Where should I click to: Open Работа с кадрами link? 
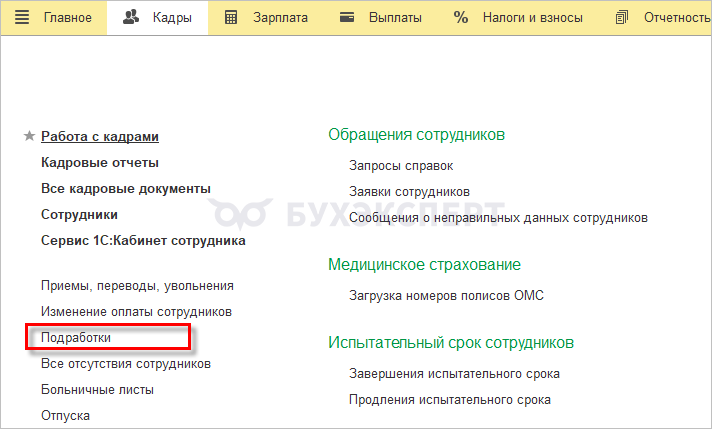[100, 137]
